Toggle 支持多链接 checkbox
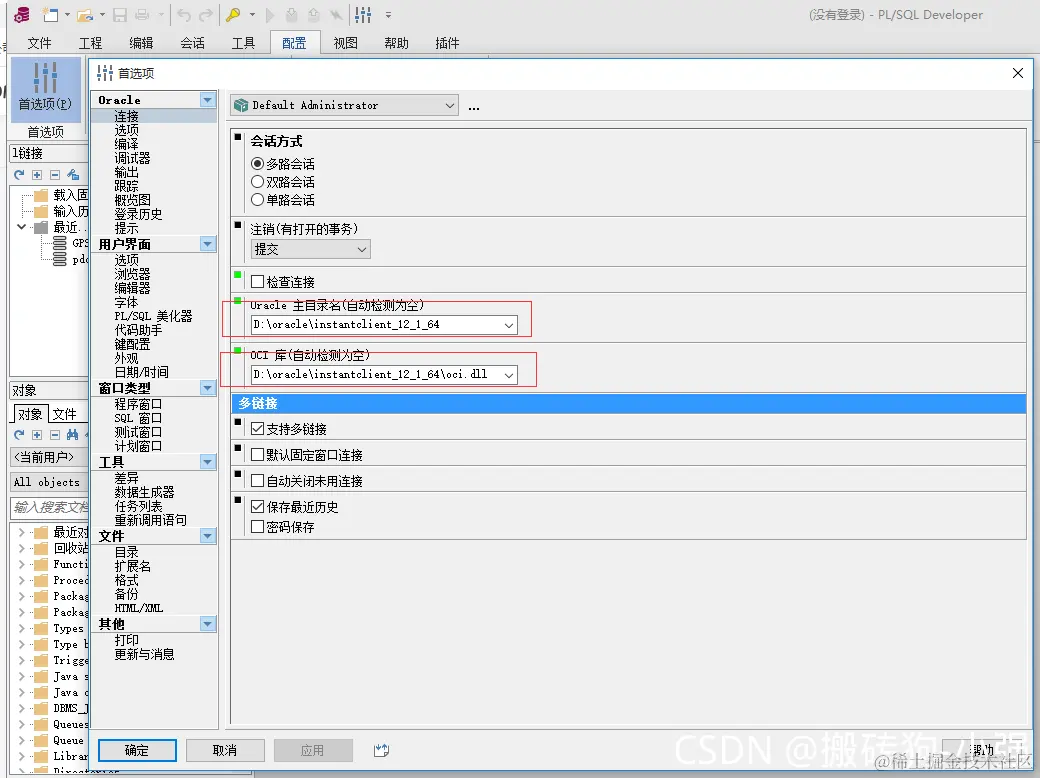1040x778 pixels. (x=257, y=428)
